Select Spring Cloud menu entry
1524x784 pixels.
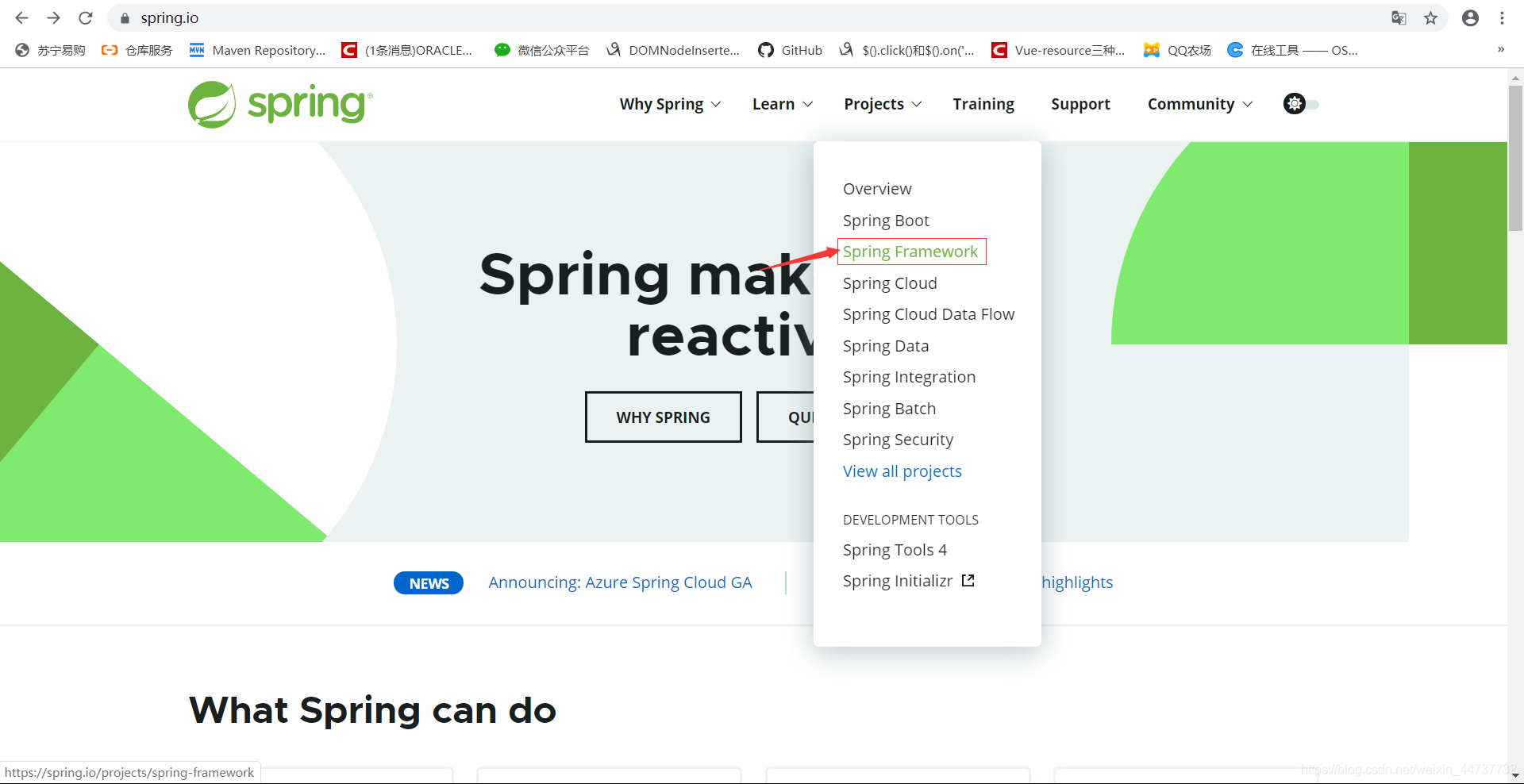[x=890, y=283]
